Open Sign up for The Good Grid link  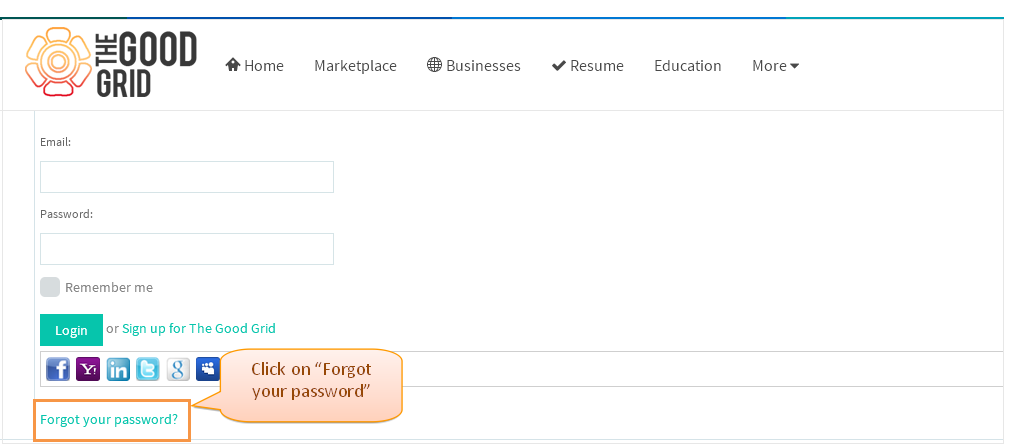(x=199, y=328)
